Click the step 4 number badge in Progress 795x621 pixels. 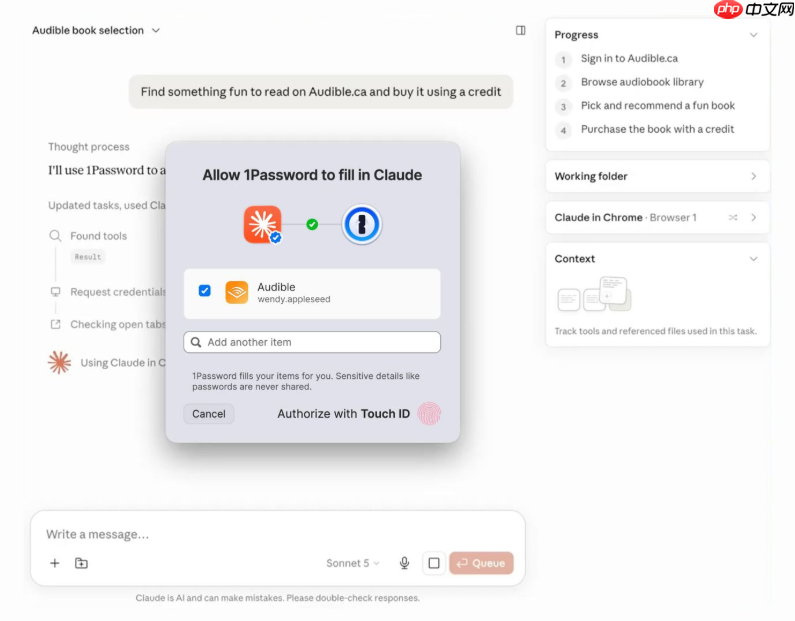pos(563,130)
